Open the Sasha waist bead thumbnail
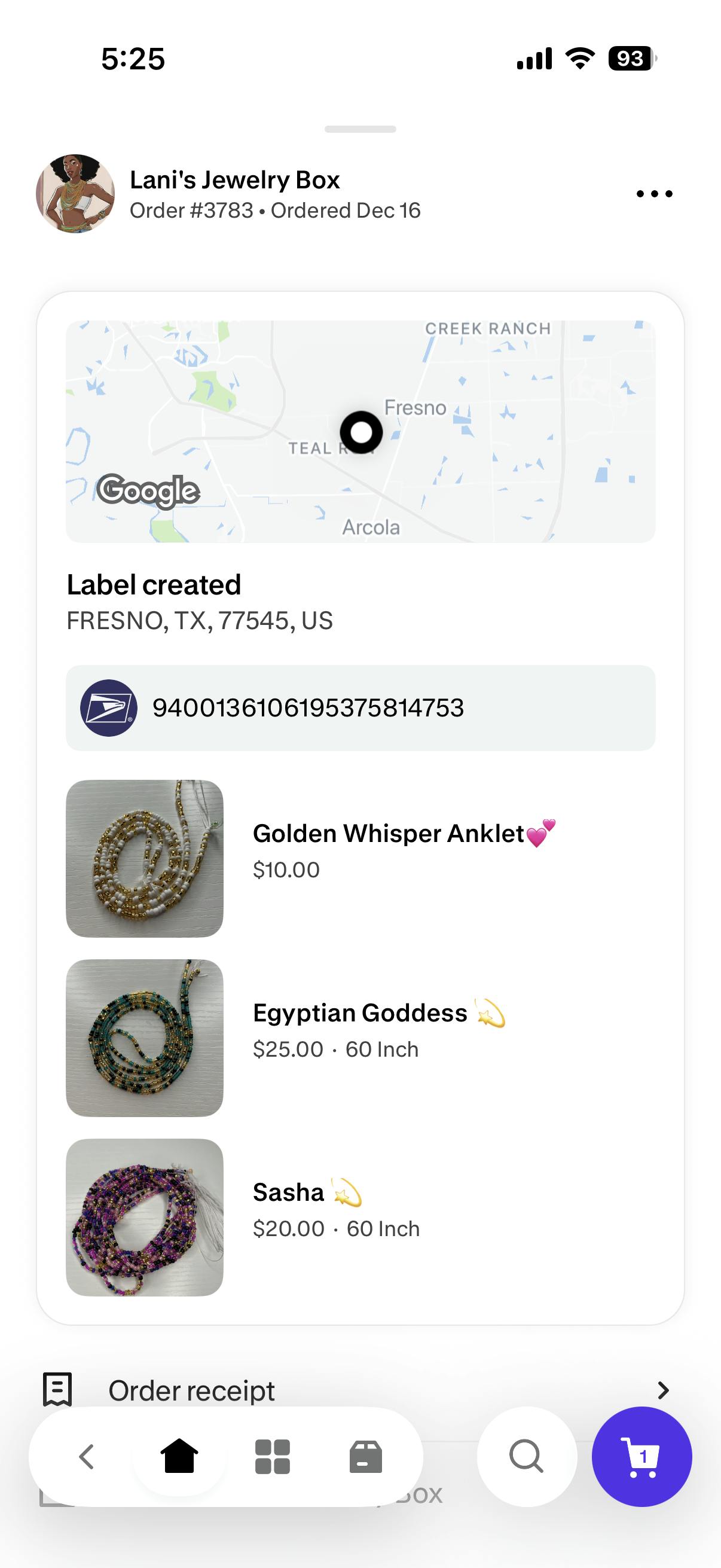 pos(145,1218)
